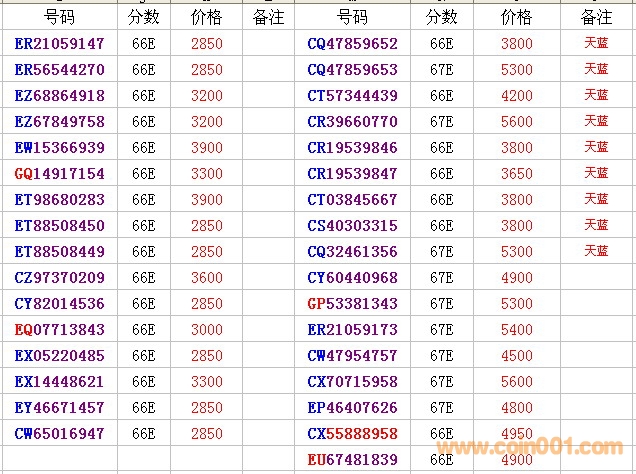Select the red-prefixed serial EQ07713843
636x474 pixels.
point(60,330)
